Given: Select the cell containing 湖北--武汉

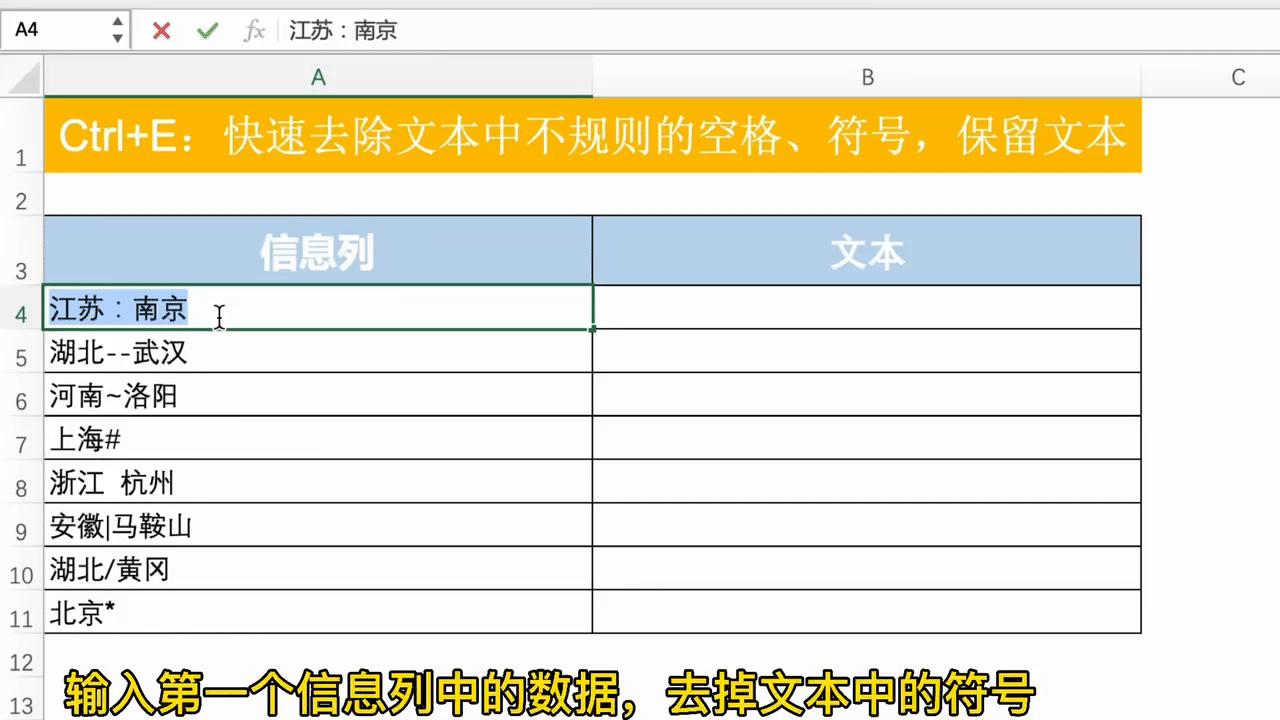Looking at the screenshot, I should [x=318, y=352].
